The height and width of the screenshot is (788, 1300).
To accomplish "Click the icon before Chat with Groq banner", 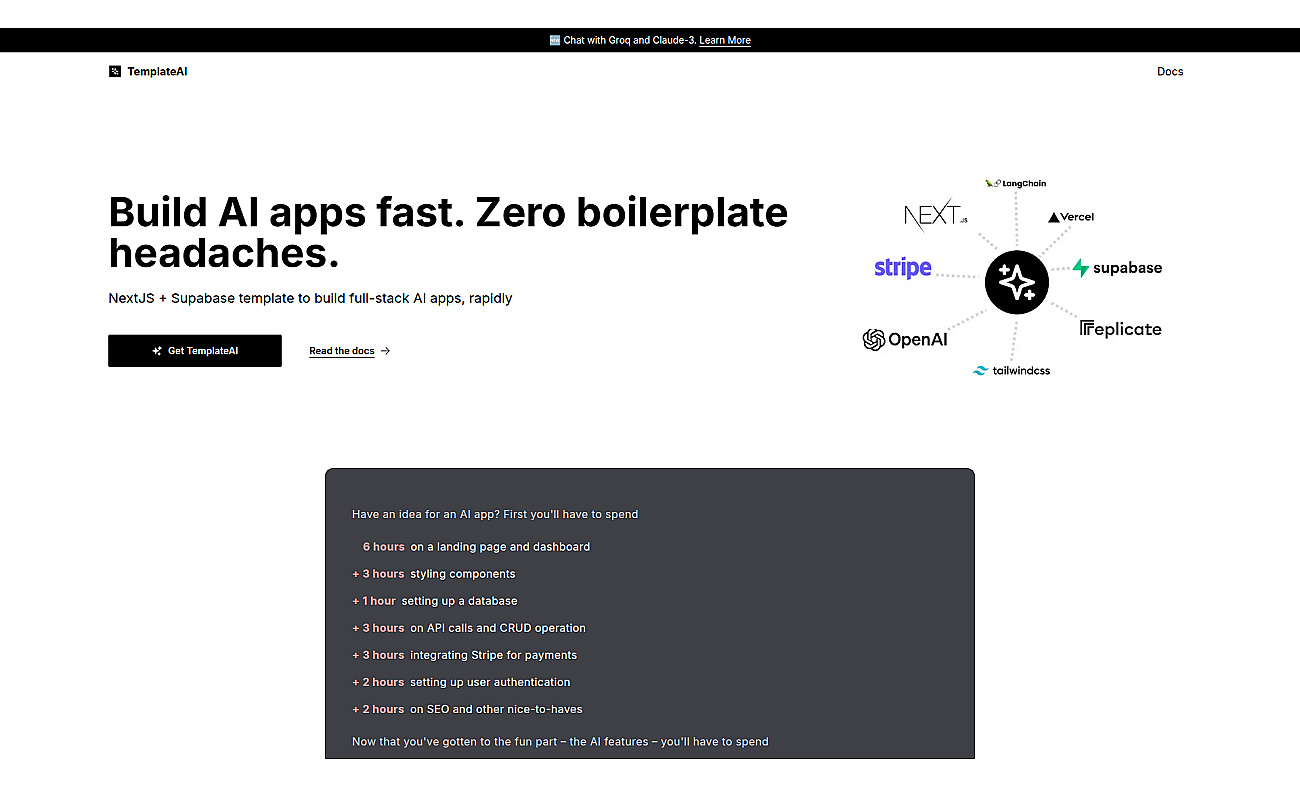I will (555, 40).
